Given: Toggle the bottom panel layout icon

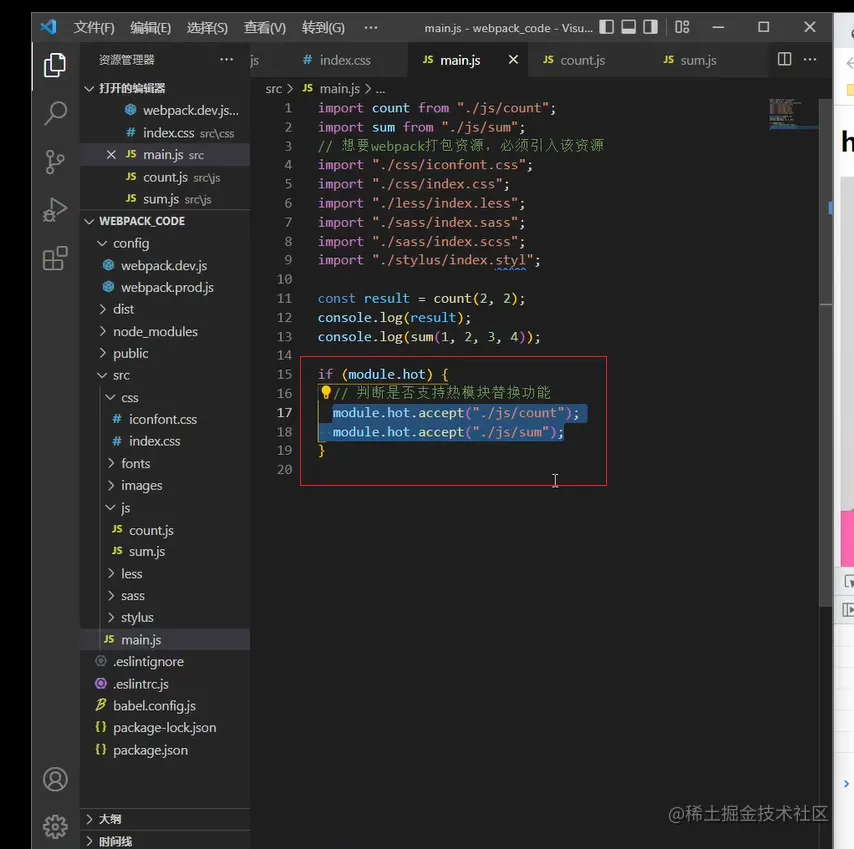Looking at the screenshot, I should pyautogui.click(x=629, y=27).
